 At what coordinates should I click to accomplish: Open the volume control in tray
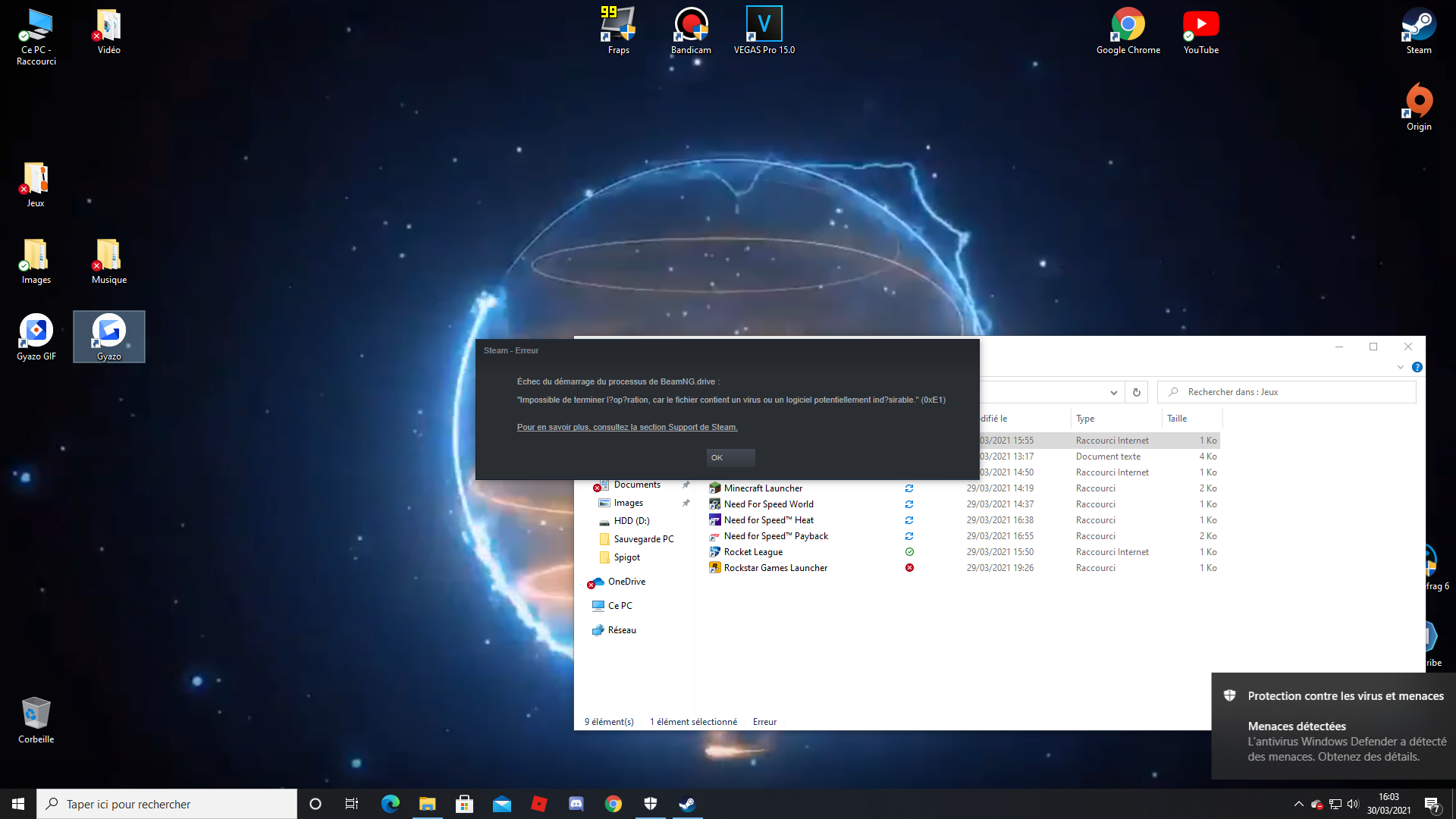pyautogui.click(x=1353, y=804)
